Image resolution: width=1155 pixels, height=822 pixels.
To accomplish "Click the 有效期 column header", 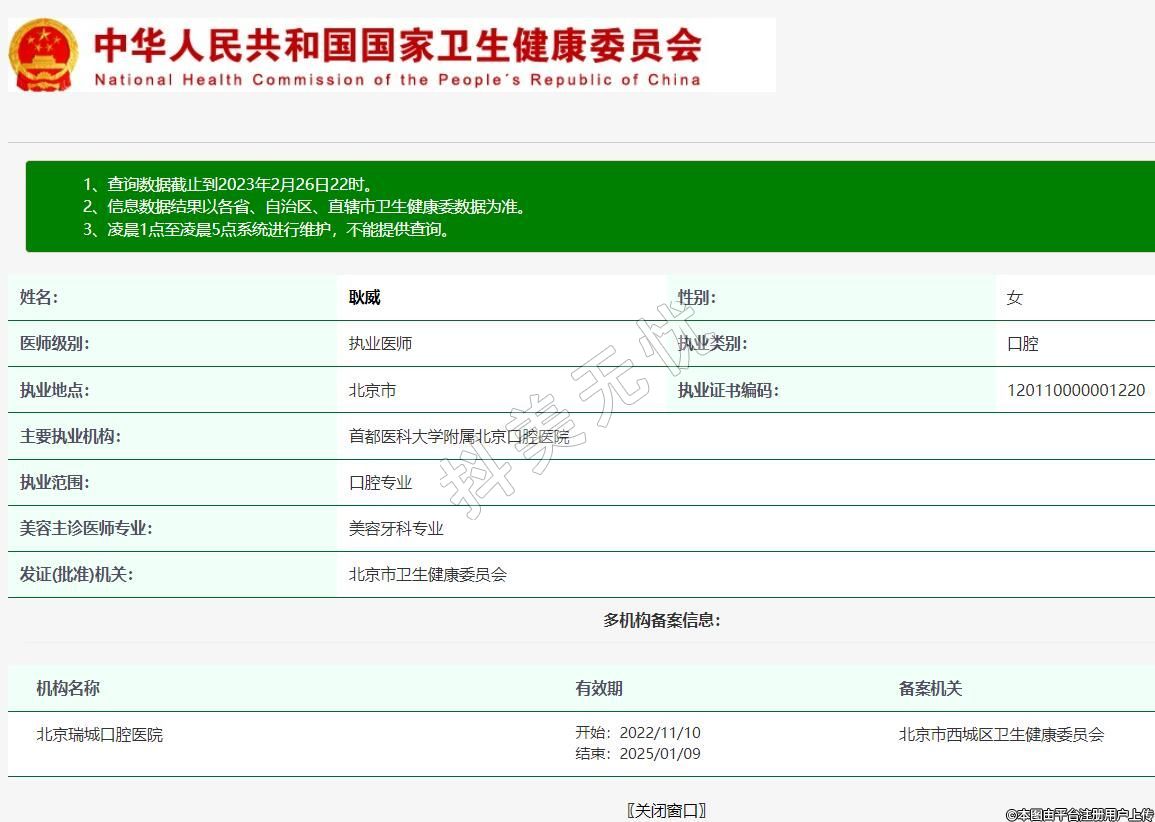I will pos(598,688).
